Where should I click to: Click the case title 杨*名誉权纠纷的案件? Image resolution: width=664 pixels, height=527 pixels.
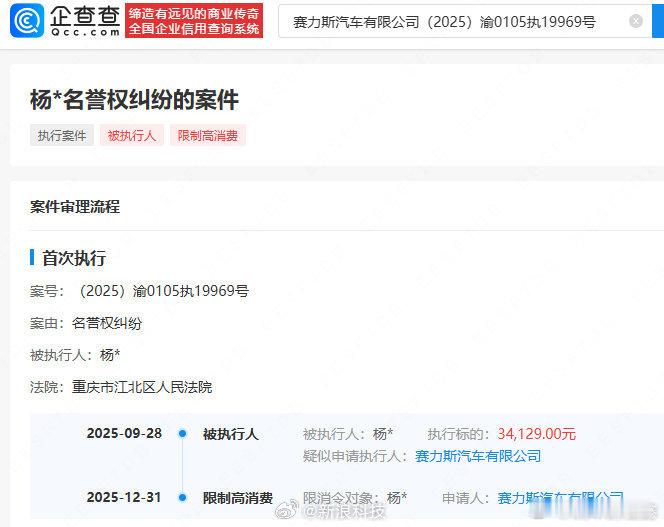point(134,100)
